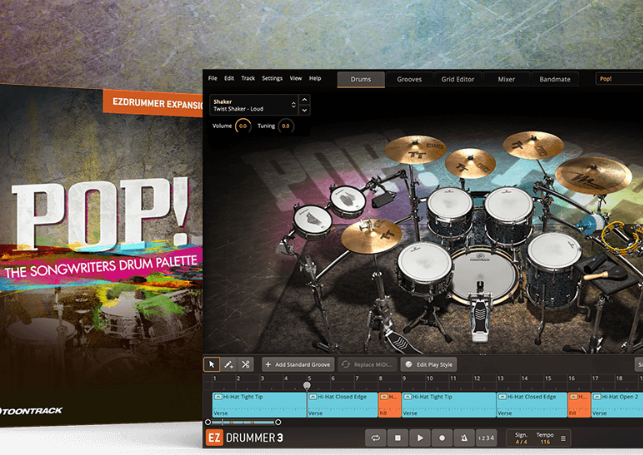
Task: Start playback with the play button
Action: [420, 438]
